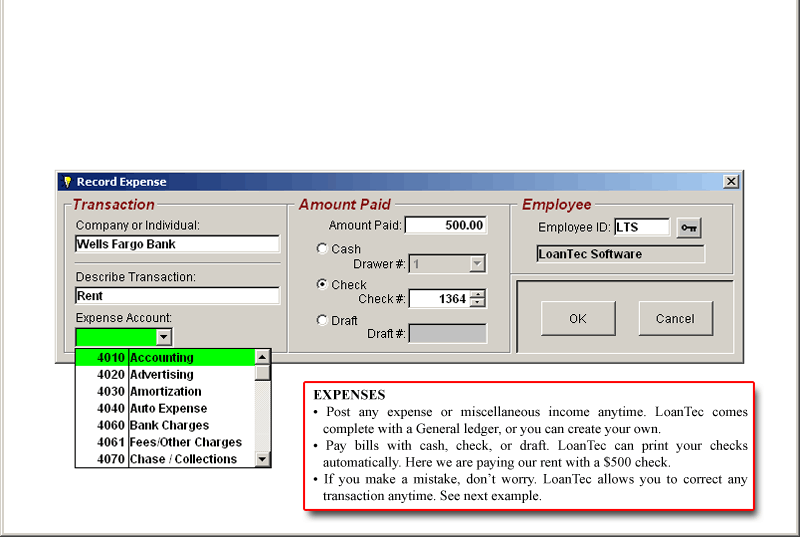Screen dimensions: 800x537
Task: Open the Expense Account dropdown arrow
Action: (163, 337)
